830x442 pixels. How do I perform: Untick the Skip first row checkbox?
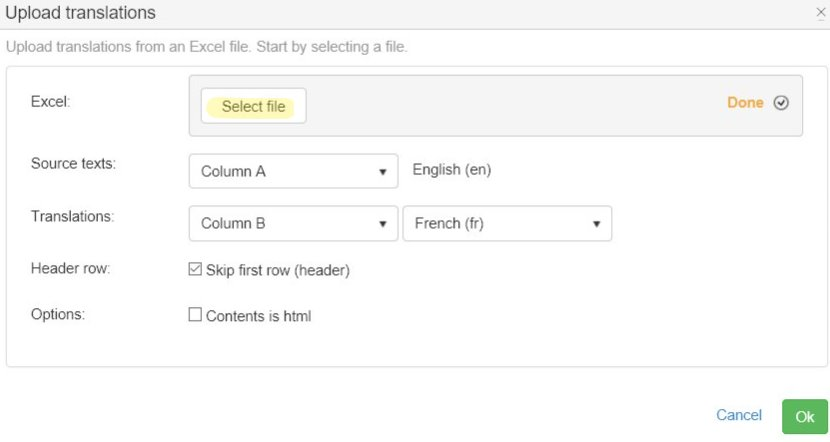click(x=195, y=270)
